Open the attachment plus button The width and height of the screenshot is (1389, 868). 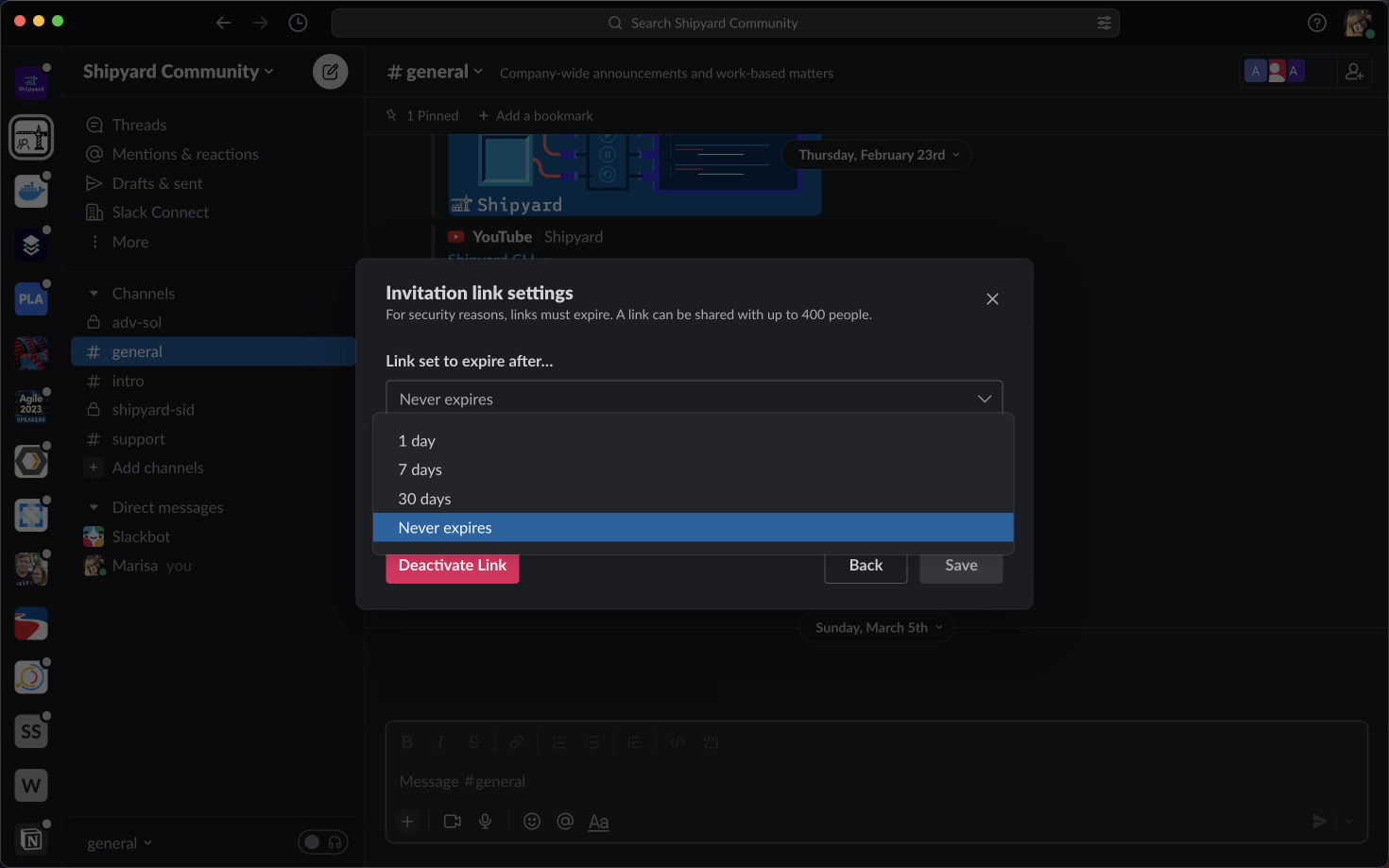(407, 822)
